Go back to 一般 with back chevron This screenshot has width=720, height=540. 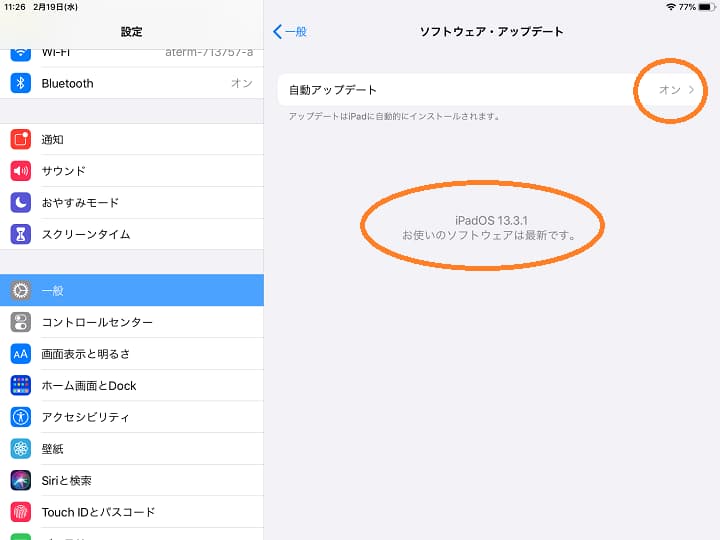[x=290, y=32]
